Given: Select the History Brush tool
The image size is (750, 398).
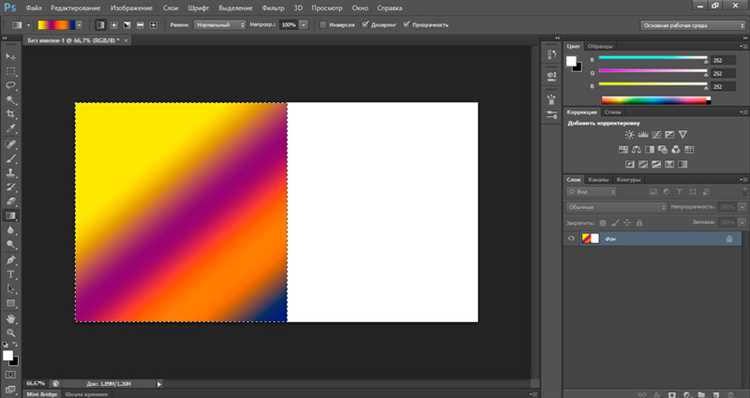Looking at the screenshot, I should tap(11, 187).
